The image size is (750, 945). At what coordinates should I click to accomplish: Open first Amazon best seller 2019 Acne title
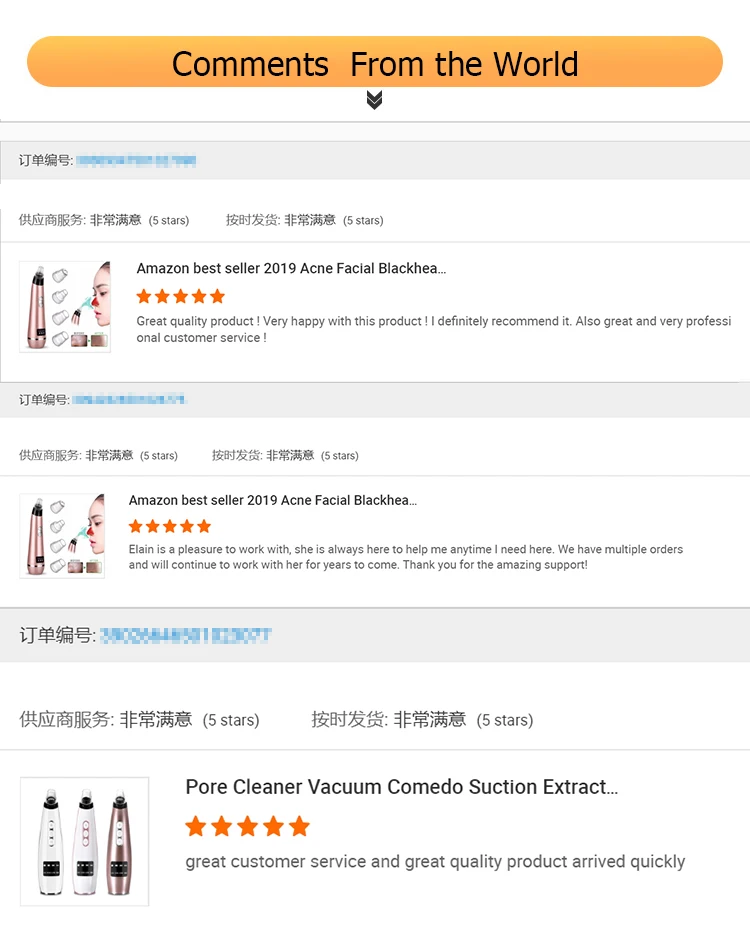click(291, 269)
